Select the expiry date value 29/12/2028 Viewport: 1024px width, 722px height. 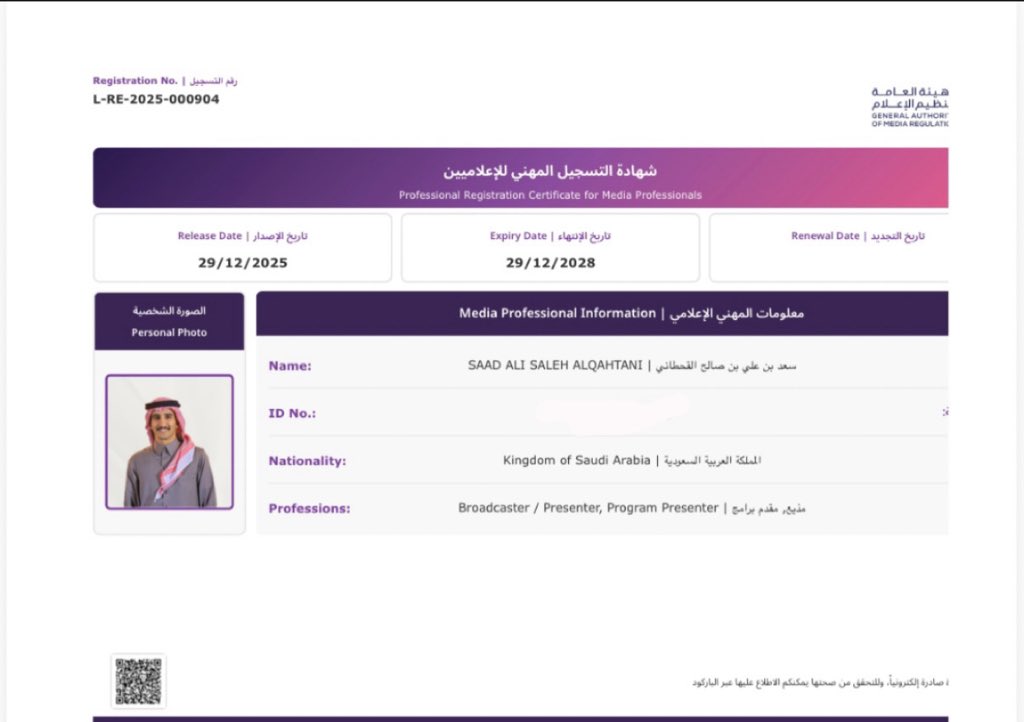551,262
